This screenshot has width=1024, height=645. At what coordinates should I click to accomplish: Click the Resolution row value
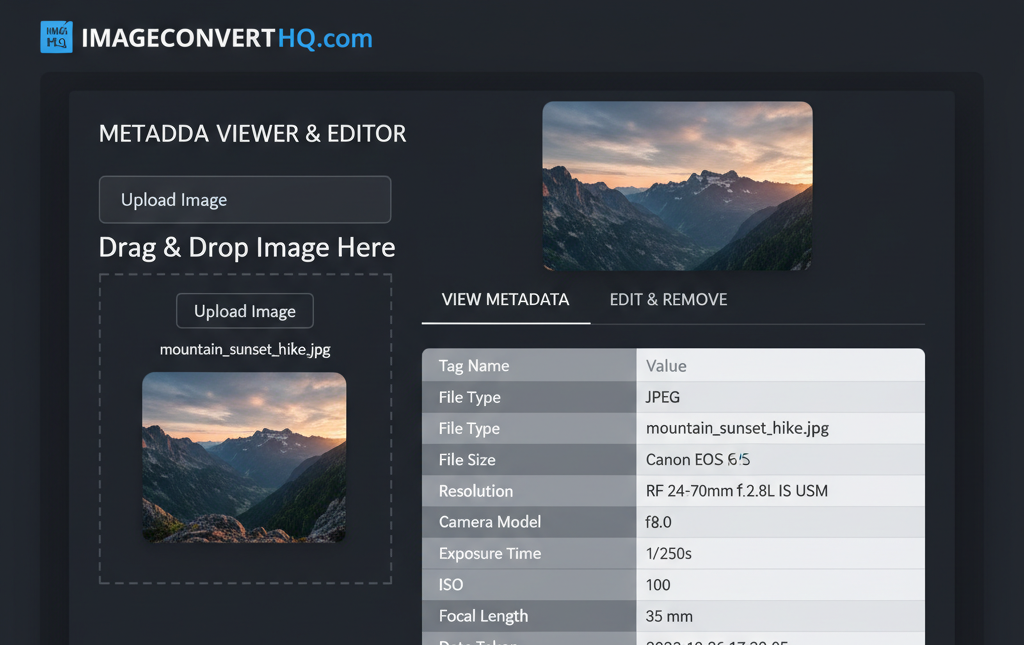pos(700,490)
